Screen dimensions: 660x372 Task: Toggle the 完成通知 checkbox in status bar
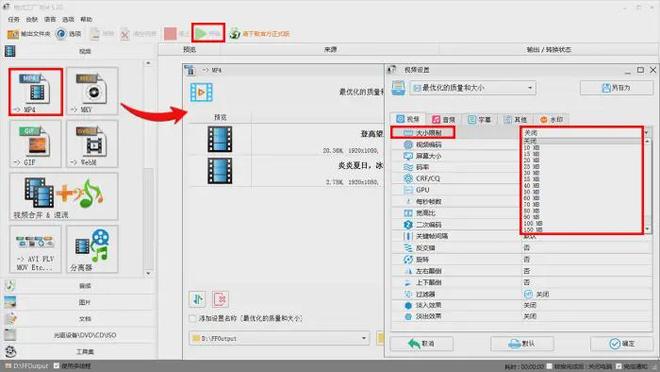point(618,366)
